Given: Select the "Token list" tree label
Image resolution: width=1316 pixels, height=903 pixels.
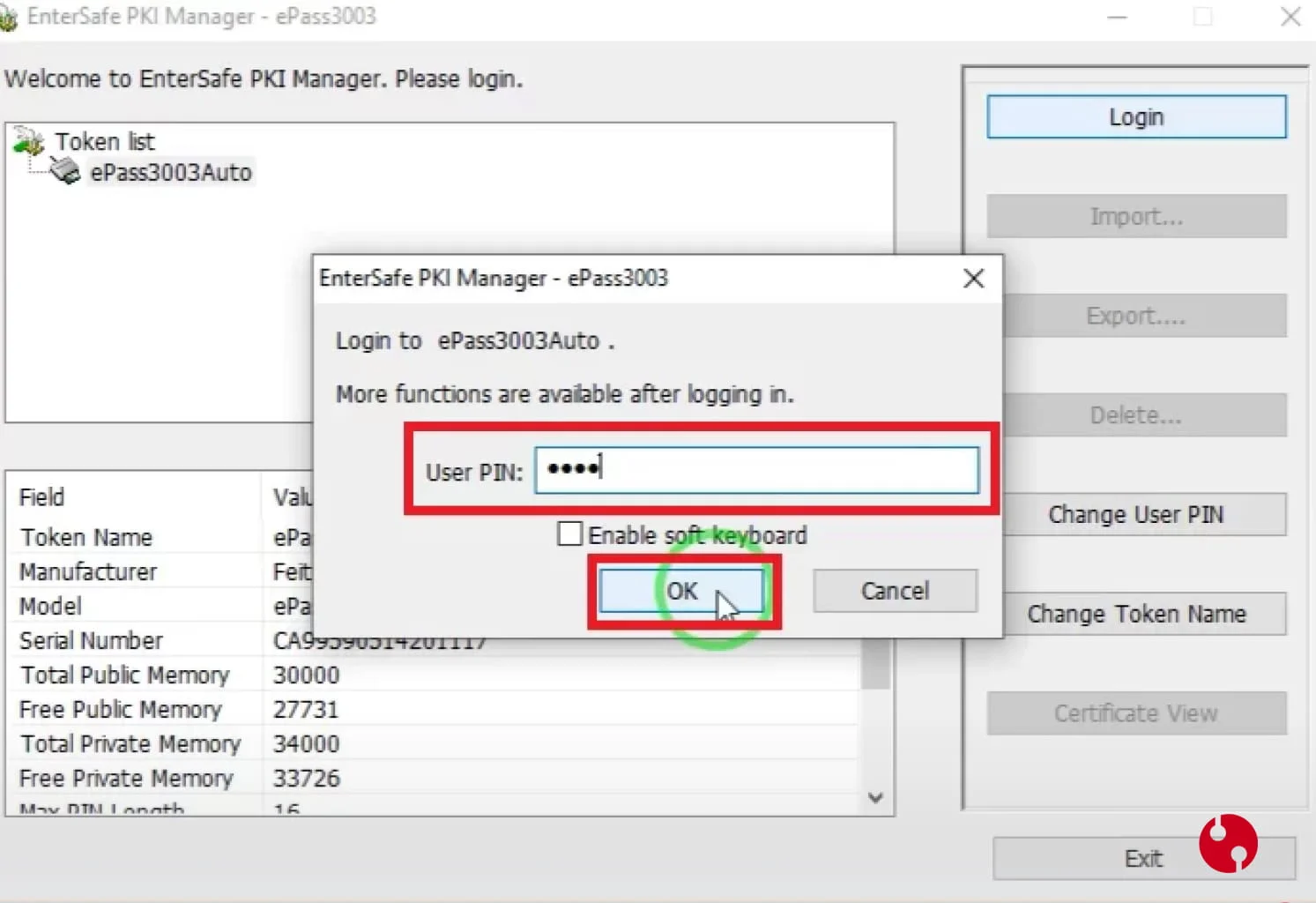Looking at the screenshot, I should [105, 141].
